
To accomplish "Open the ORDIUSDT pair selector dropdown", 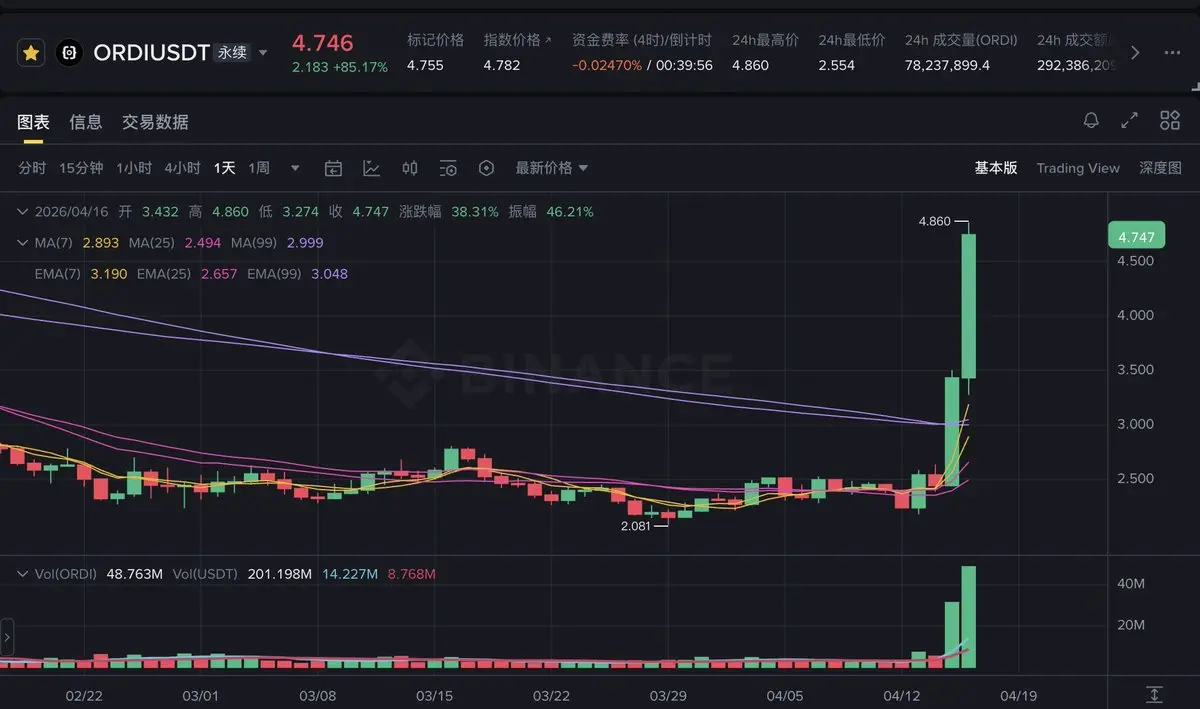I will pyautogui.click(x=264, y=53).
